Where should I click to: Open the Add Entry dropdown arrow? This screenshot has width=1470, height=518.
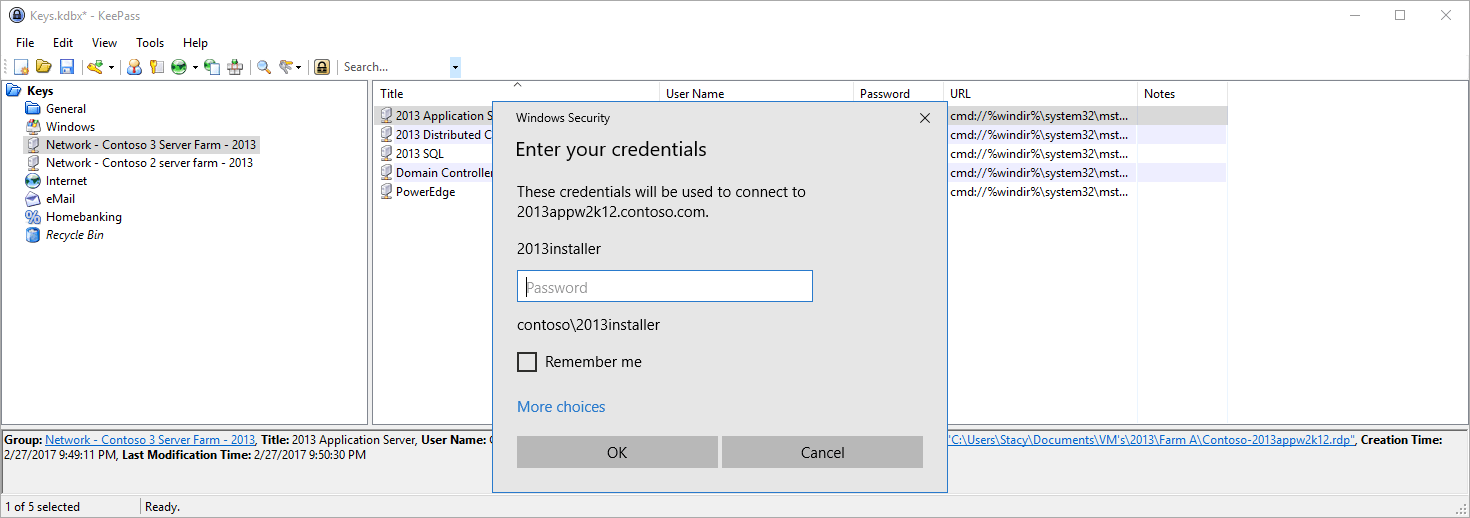click(111, 67)
